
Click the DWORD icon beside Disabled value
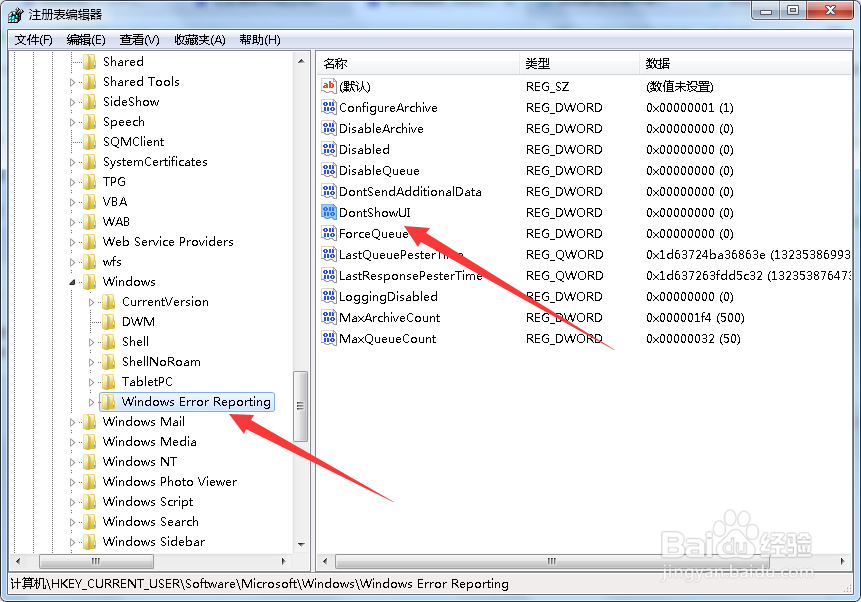pyautogui.click(x=328, y=149)
